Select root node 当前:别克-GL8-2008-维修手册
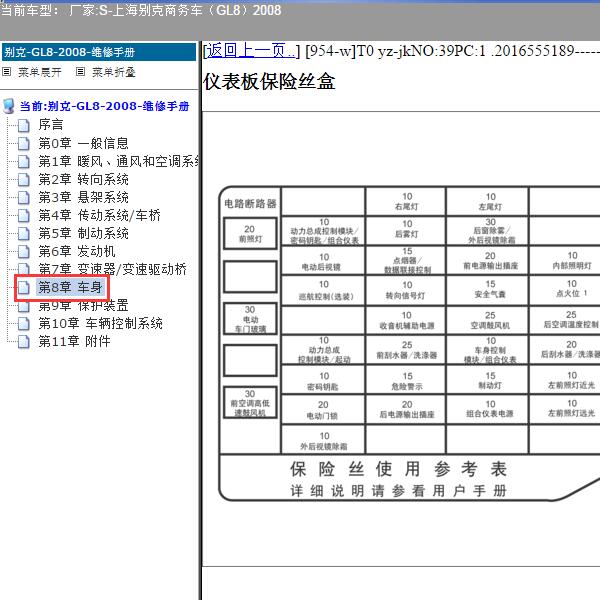Screen dimensions: 600x600 coord(104,106)
